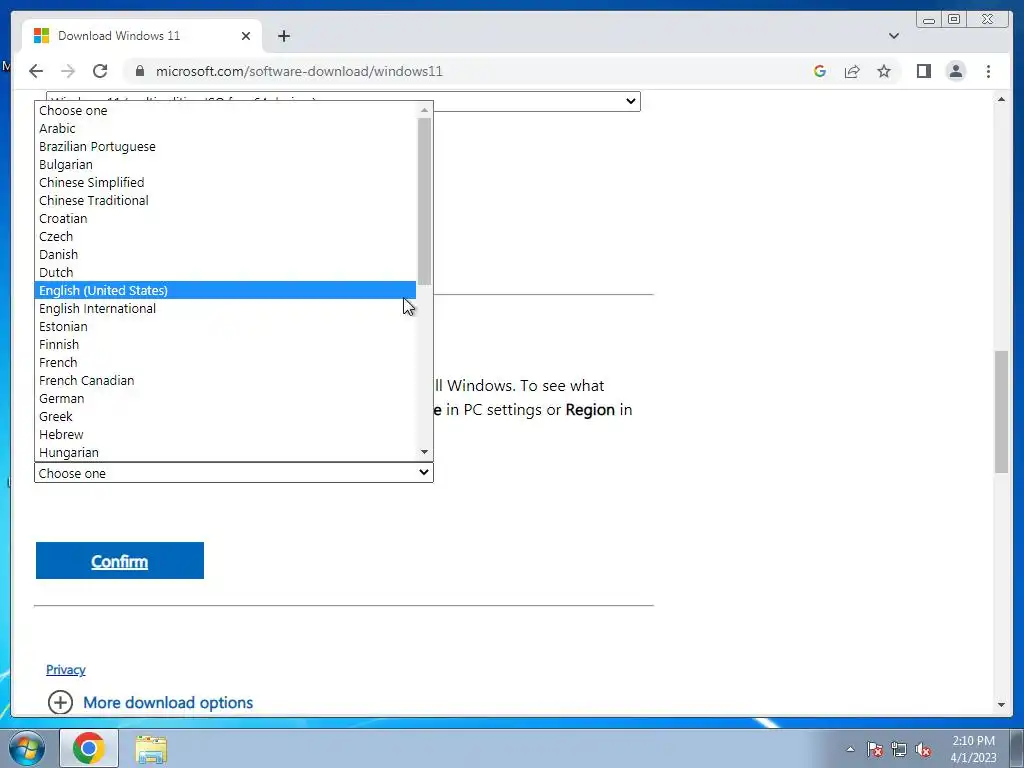
Task: Open the Chrome three-dot menu
Action: (988, 71)
